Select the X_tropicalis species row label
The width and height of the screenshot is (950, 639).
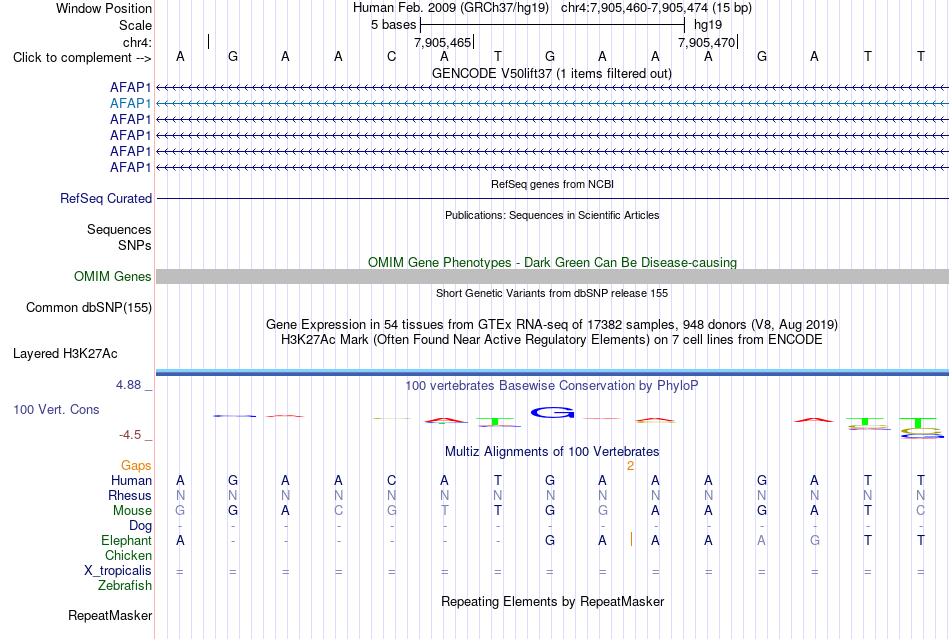tap(118, 571)
